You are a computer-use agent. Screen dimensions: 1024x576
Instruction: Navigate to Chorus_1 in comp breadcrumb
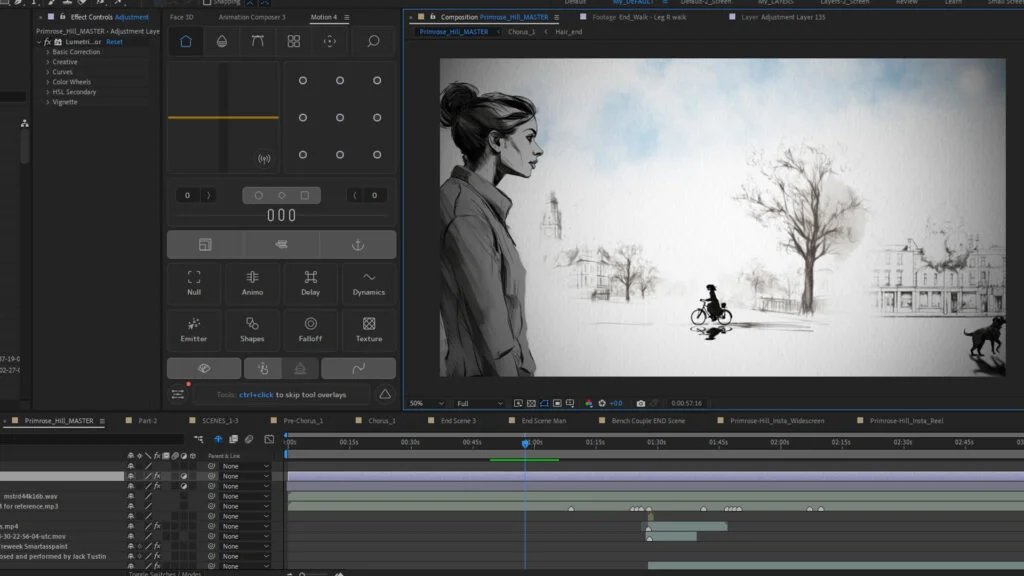point(521,32)
